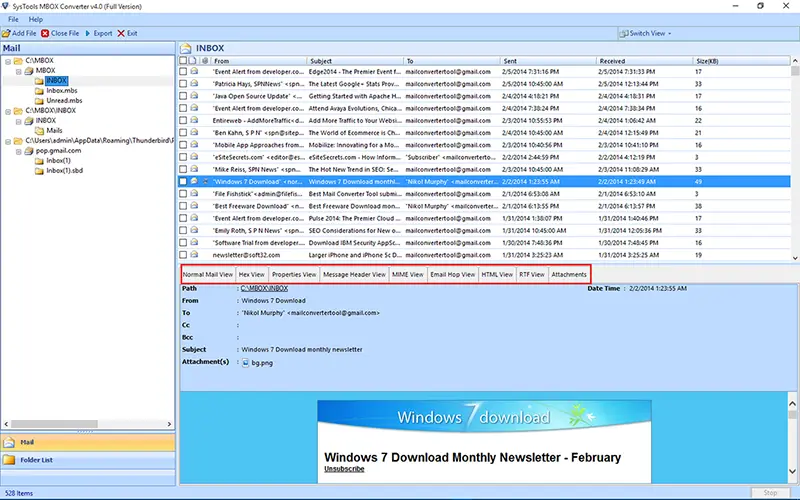Collapse the C:\MBOX root node
This screenshot has height=500, width=800.
click(x=8, y=61)
